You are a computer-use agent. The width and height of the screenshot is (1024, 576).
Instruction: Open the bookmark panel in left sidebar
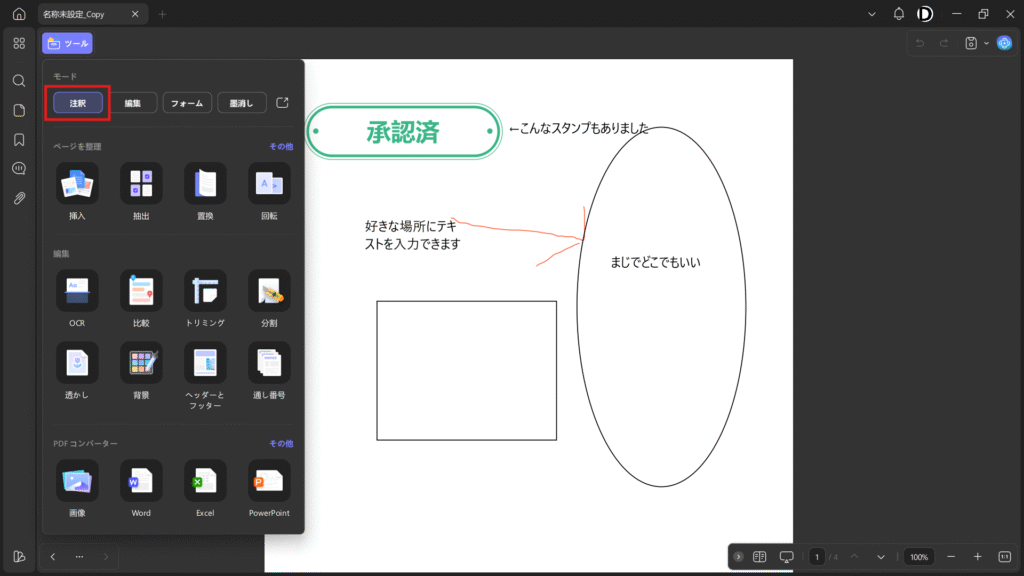tap(19, 139)
